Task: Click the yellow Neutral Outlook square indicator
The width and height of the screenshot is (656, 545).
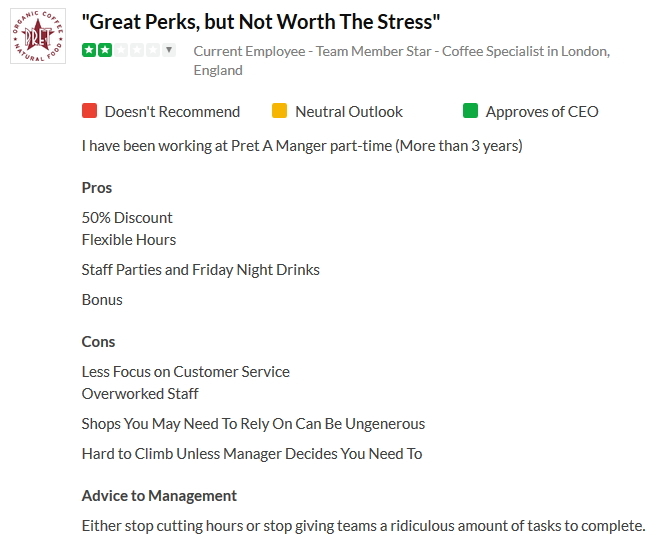Action: tap(279, 111)
